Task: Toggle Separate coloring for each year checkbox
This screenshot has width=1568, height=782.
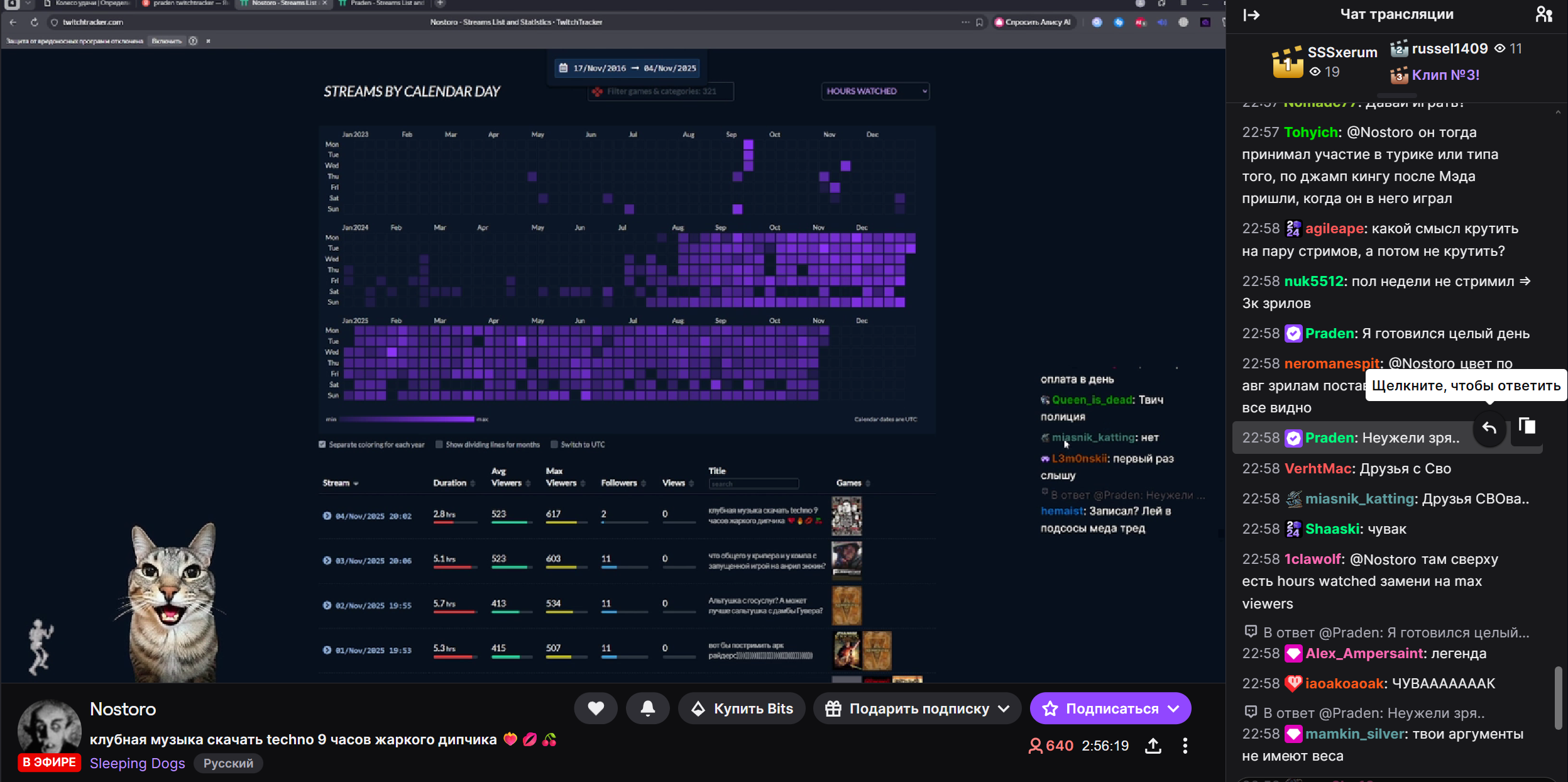Action: [x=322, y=444]
